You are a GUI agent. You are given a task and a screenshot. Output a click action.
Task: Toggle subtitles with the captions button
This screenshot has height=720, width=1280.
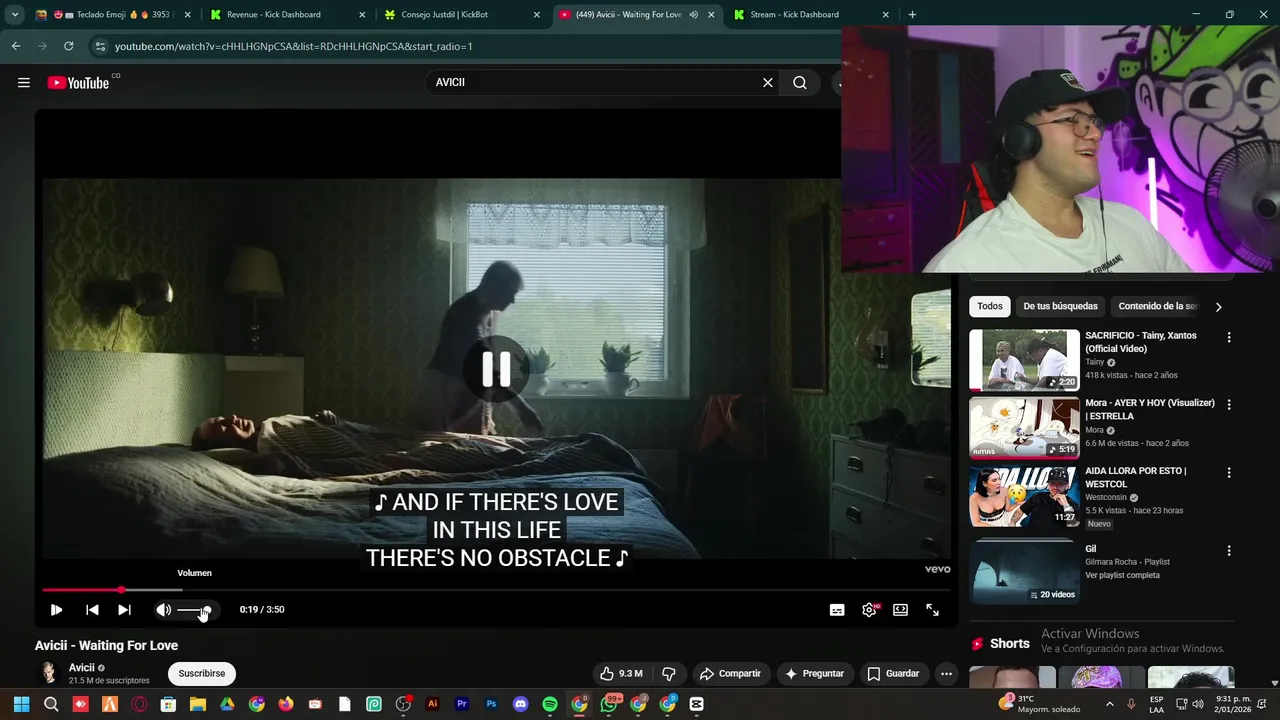click(837, 610)
